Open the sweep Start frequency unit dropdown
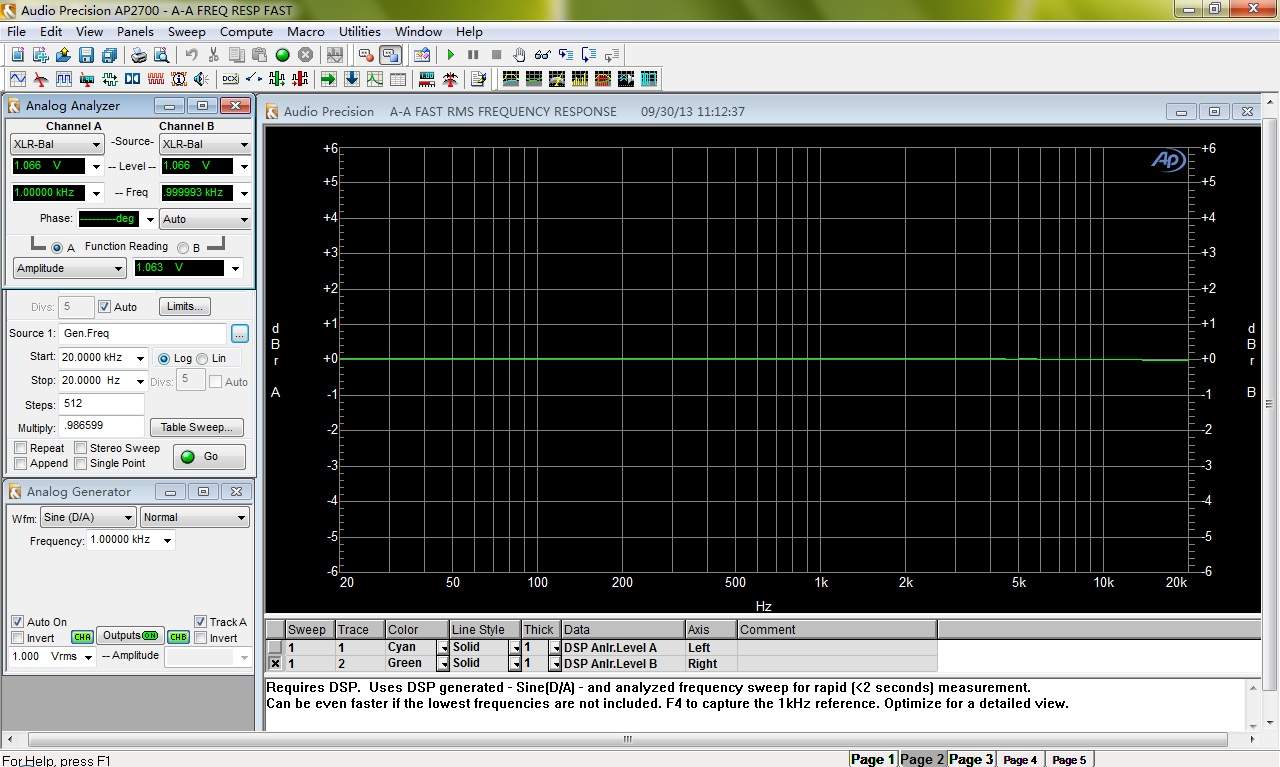Viewport: 1280px width, 767px height. pyautogui.click(x=140, y=358)
